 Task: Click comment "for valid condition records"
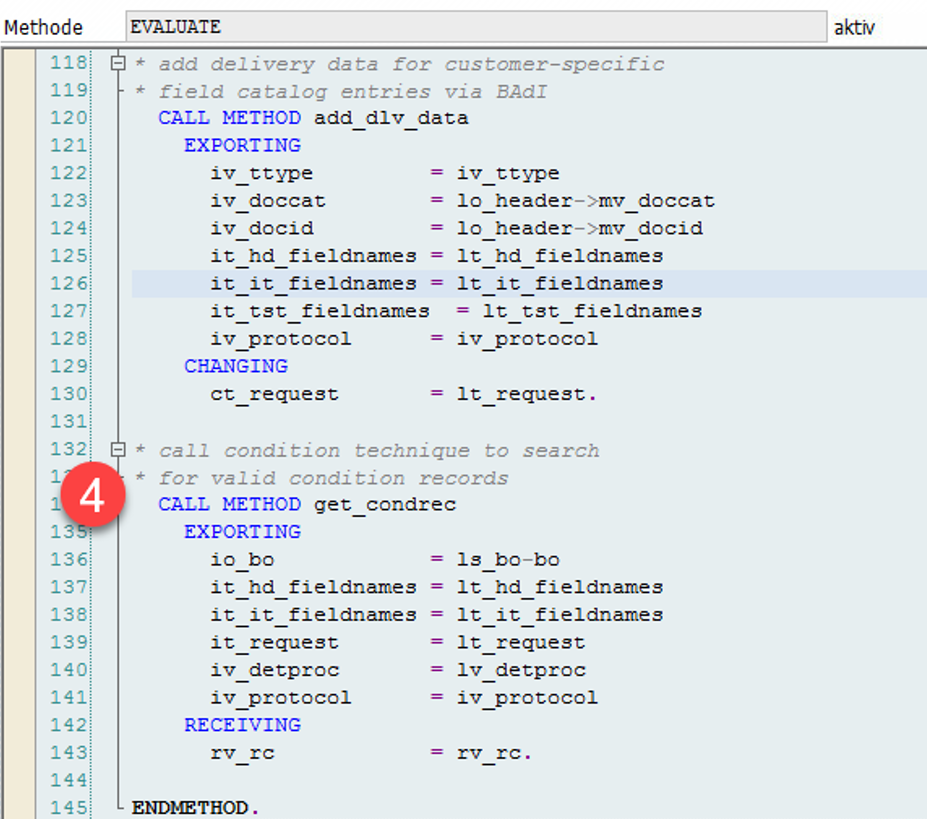tap(333, 478)
